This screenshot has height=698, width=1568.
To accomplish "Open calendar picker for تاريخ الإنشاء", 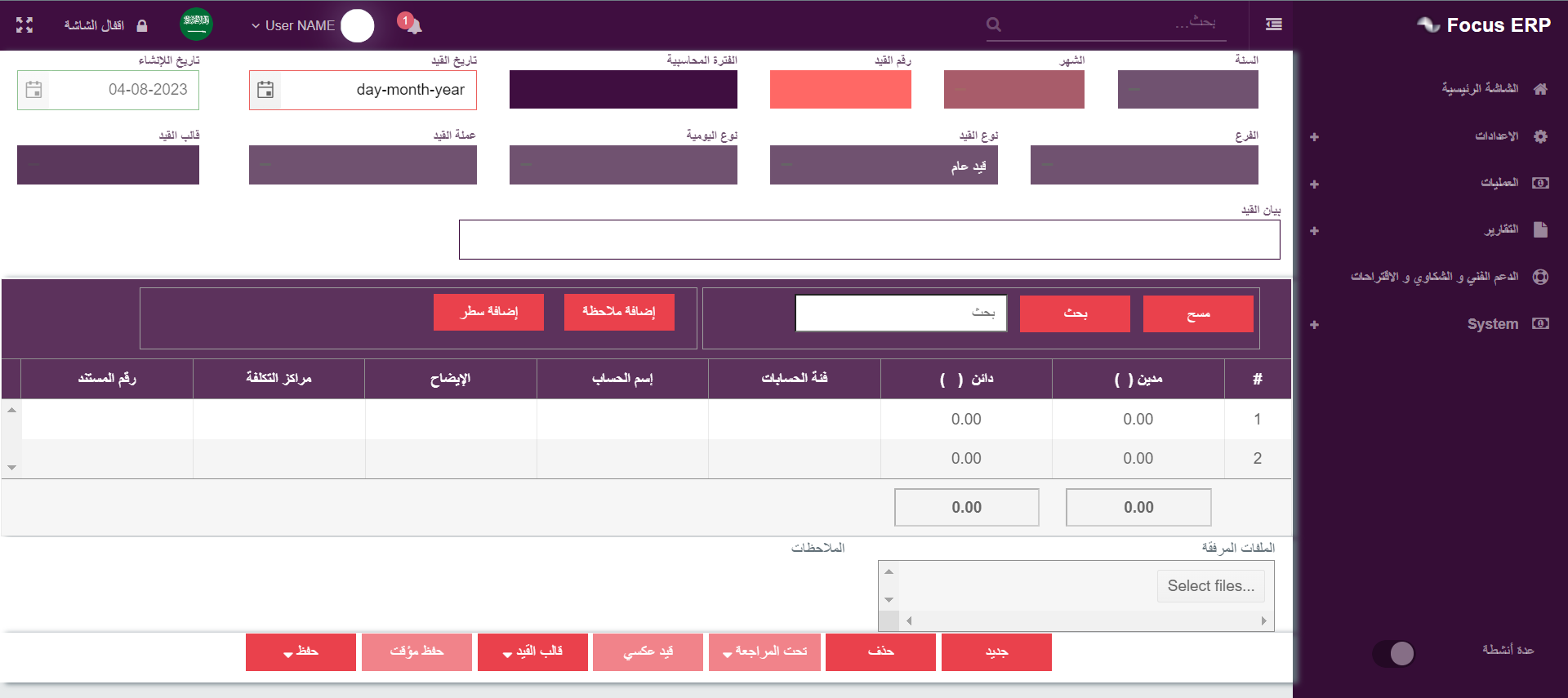I will pyautogui.click(x=33, y=90).
